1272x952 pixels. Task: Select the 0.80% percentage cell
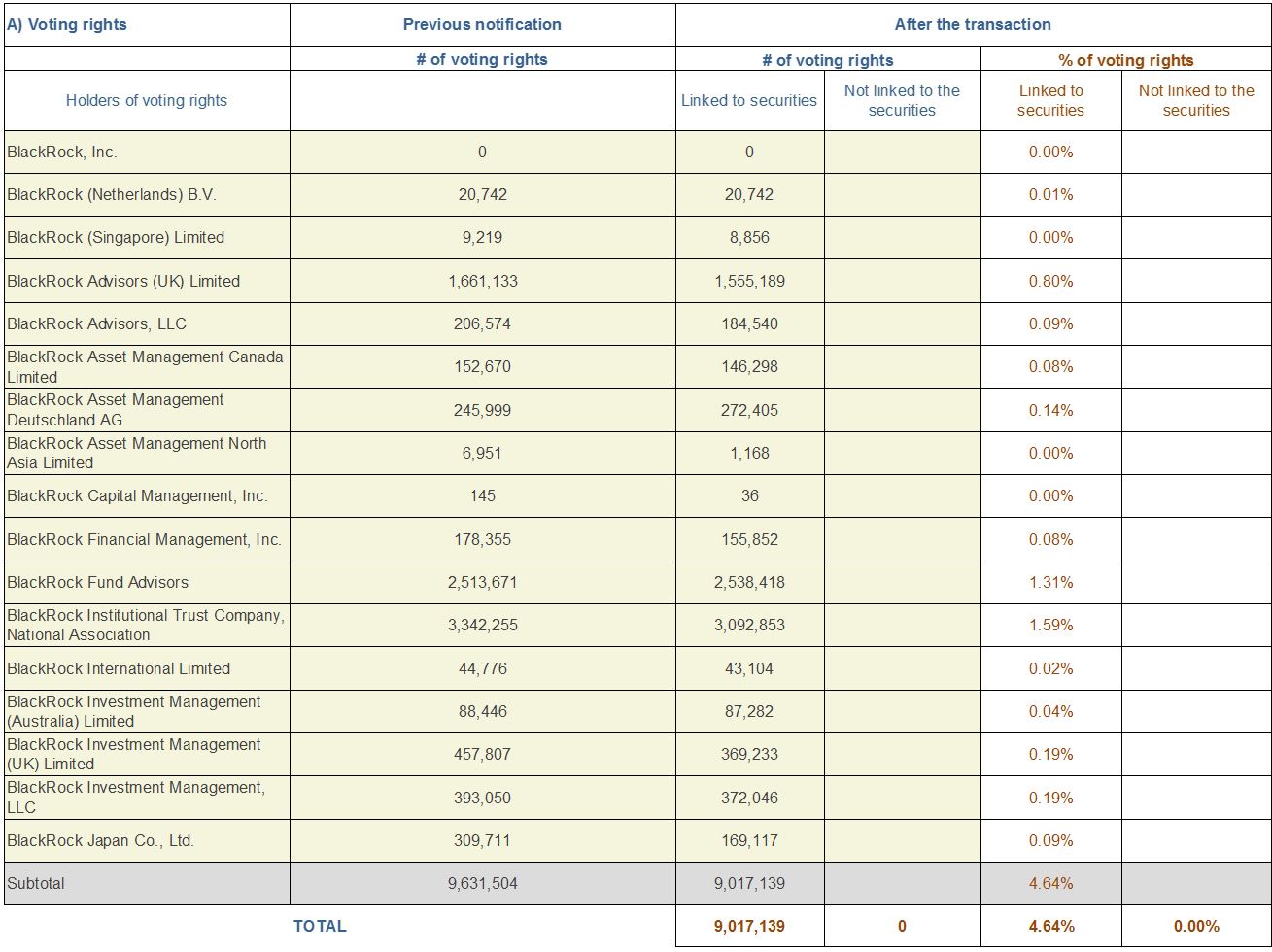click(x=1051, y=281)
